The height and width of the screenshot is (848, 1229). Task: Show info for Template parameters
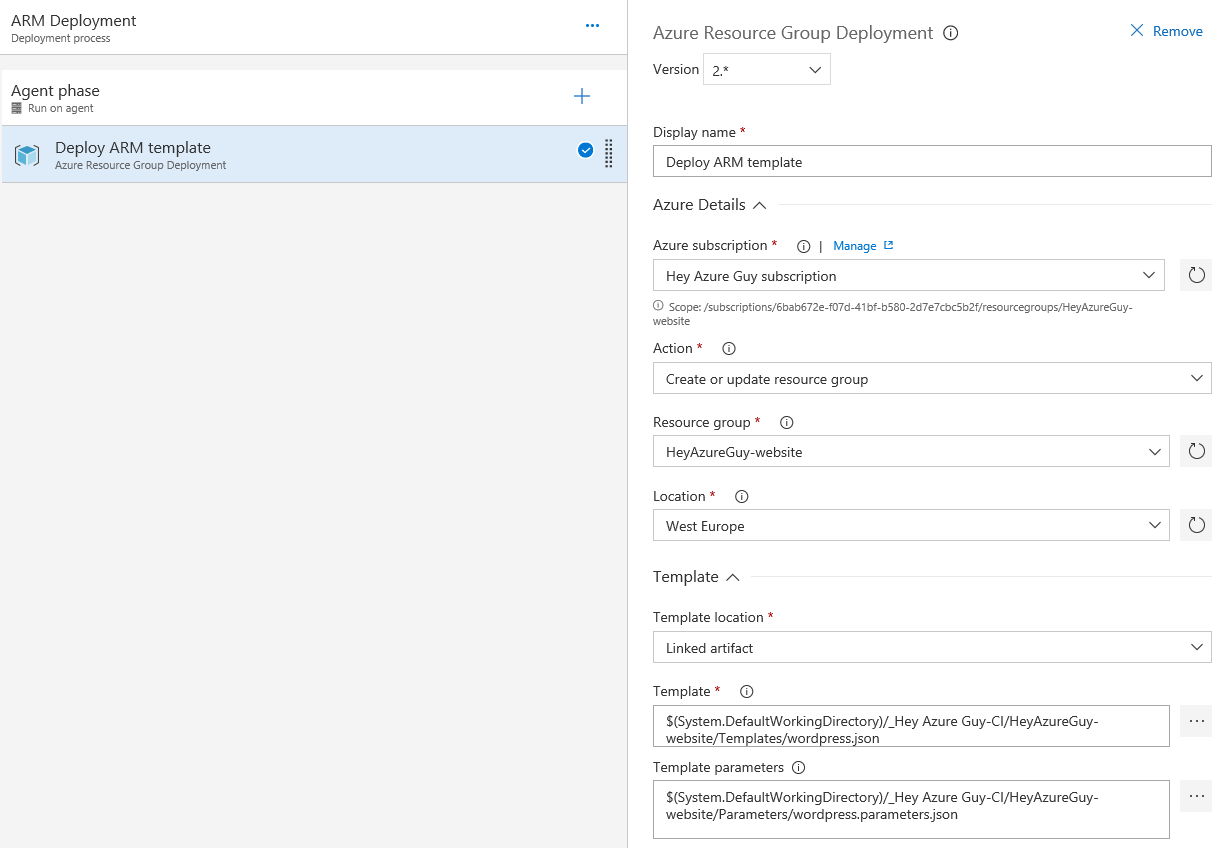point(798,768)
